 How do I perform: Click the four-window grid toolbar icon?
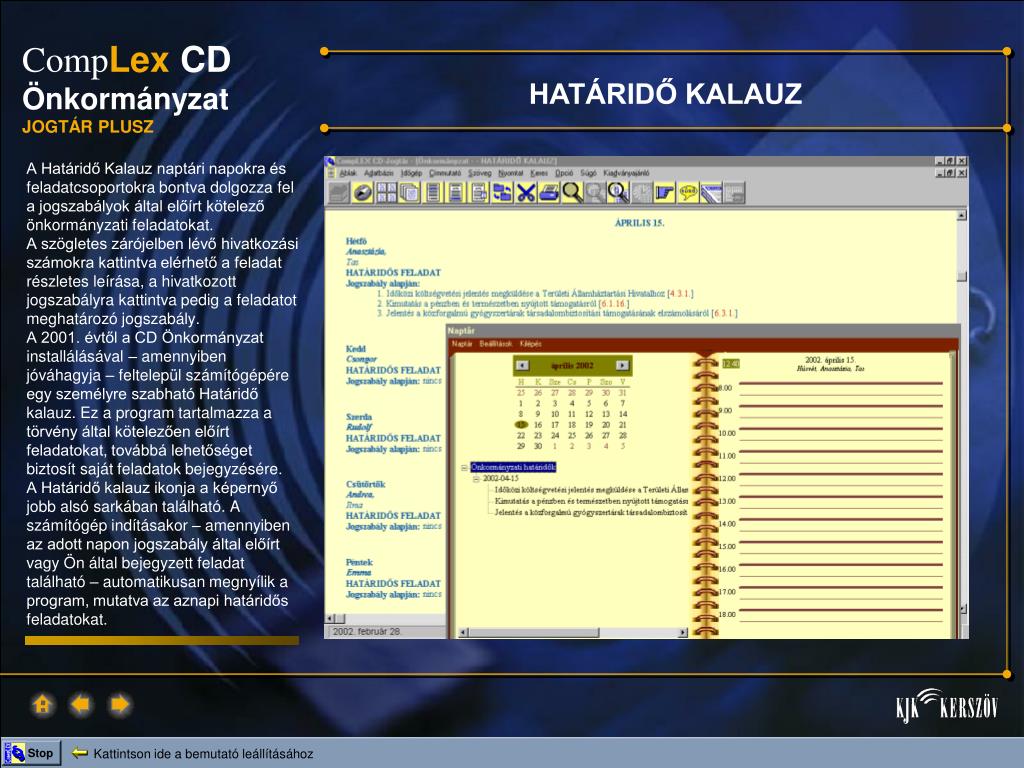pos(386,193)
